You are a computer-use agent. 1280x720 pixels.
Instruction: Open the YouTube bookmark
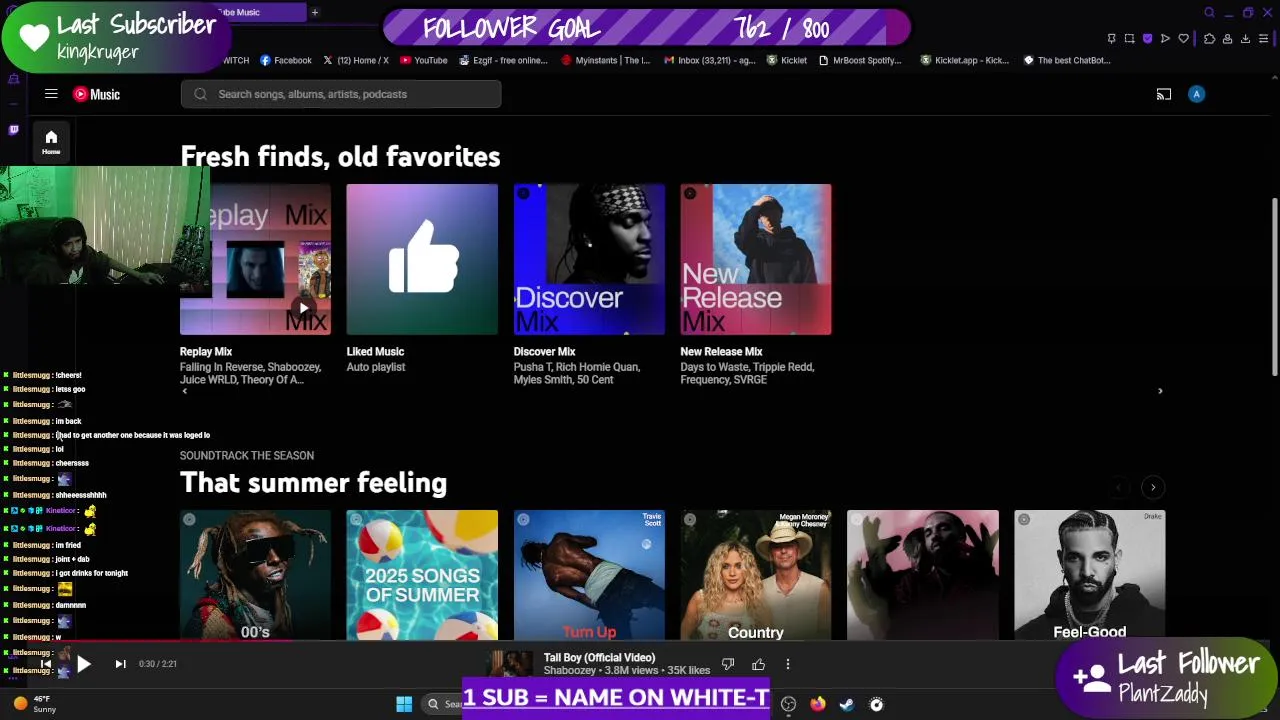click(x=424, y=60)
